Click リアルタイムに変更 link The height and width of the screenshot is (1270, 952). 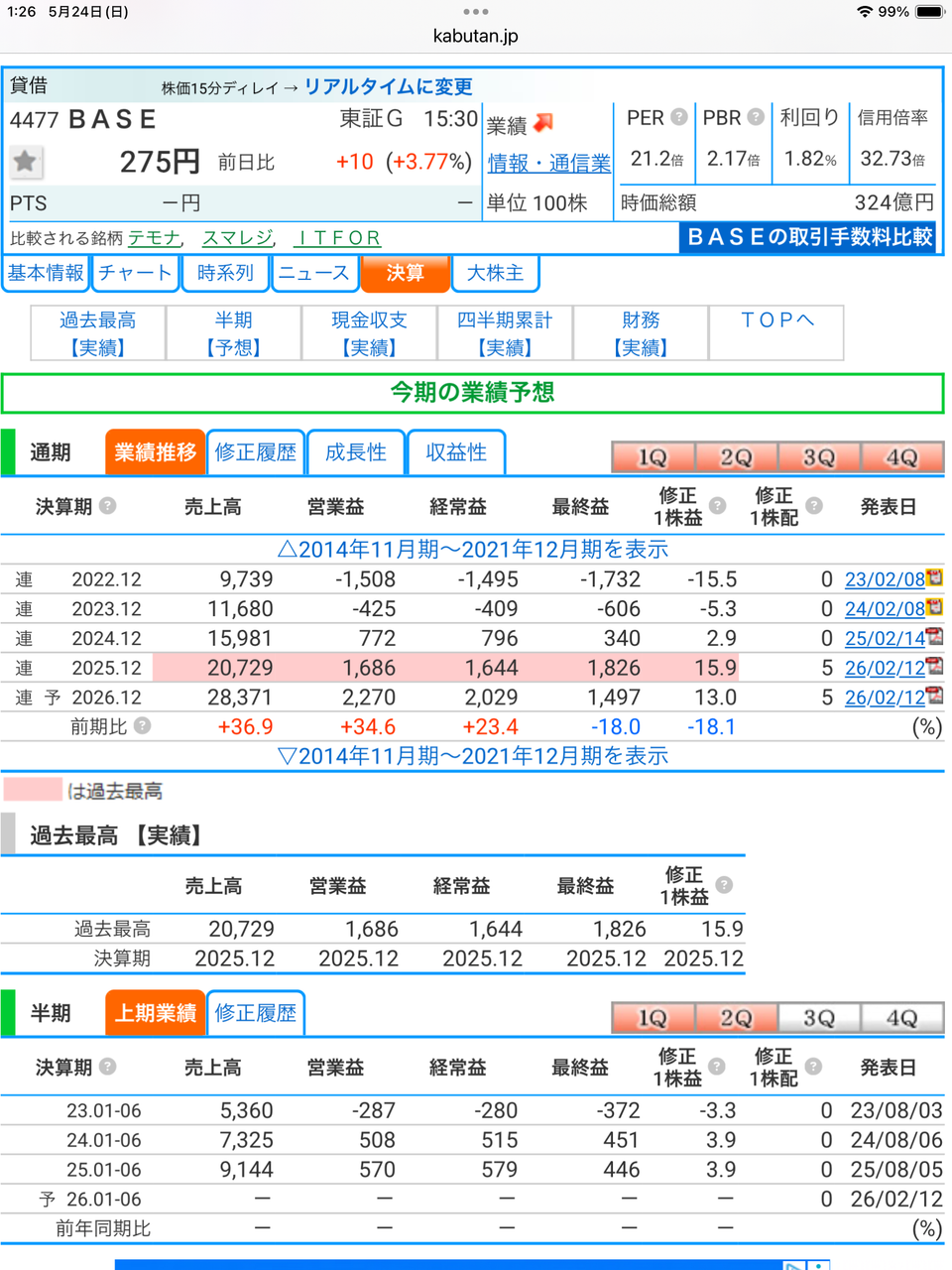pos(388,86)
